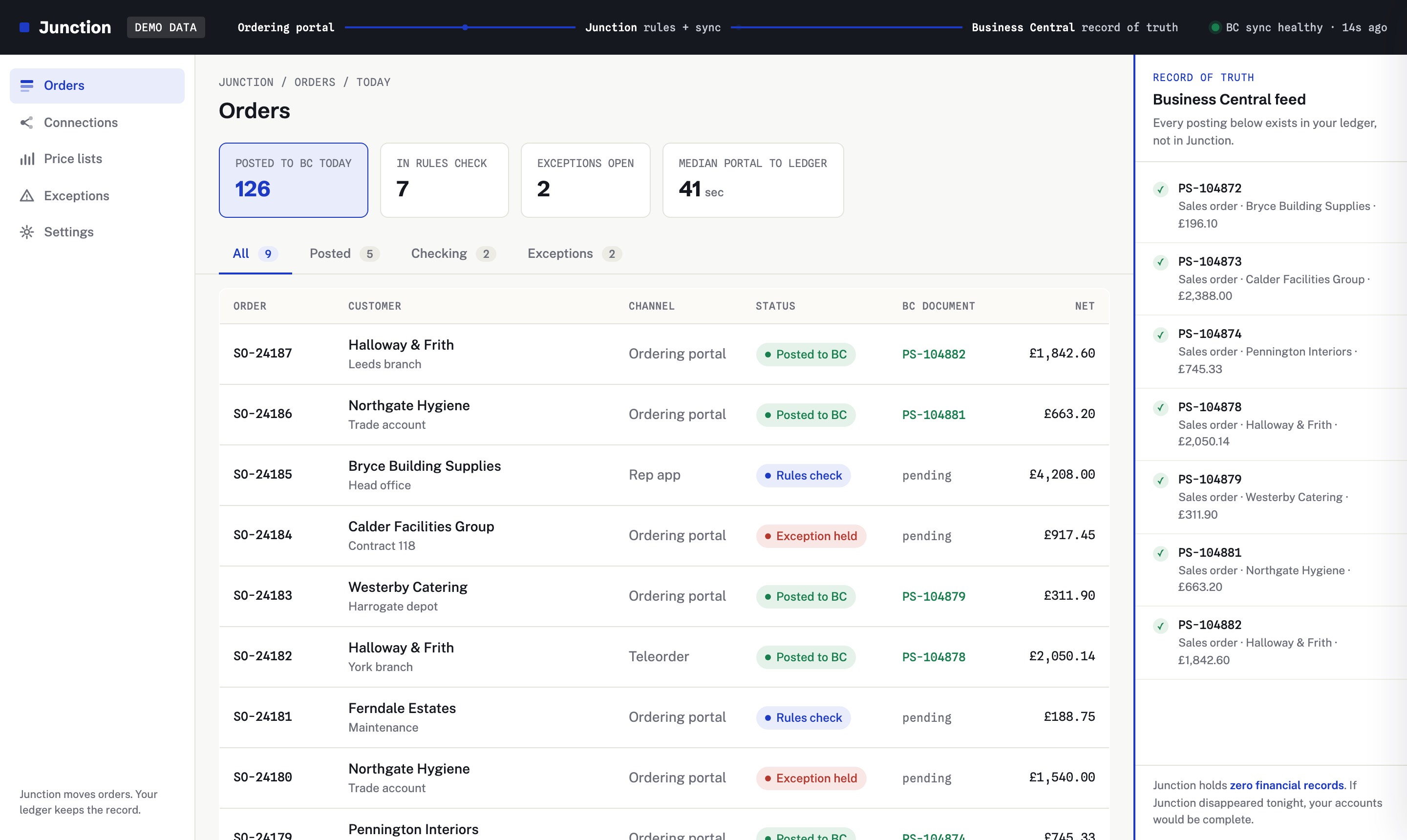Screen dimensions: 1407x840
Task: Click the checkmark icon beside PS-104874
Action: [1160, 335]
